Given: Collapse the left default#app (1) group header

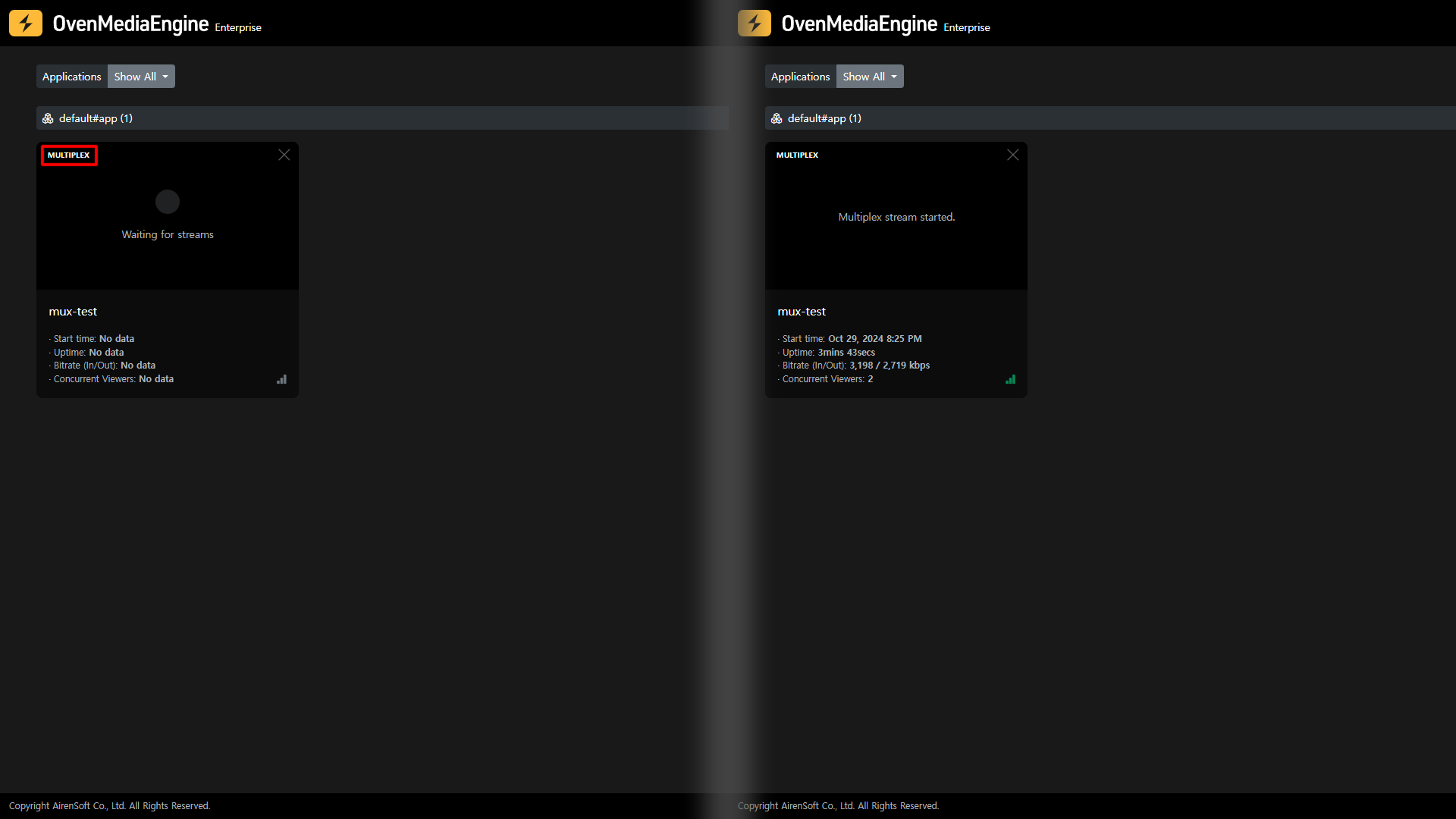Looking at the screenshot, I should pyautogui.click(x=96, y=118).
